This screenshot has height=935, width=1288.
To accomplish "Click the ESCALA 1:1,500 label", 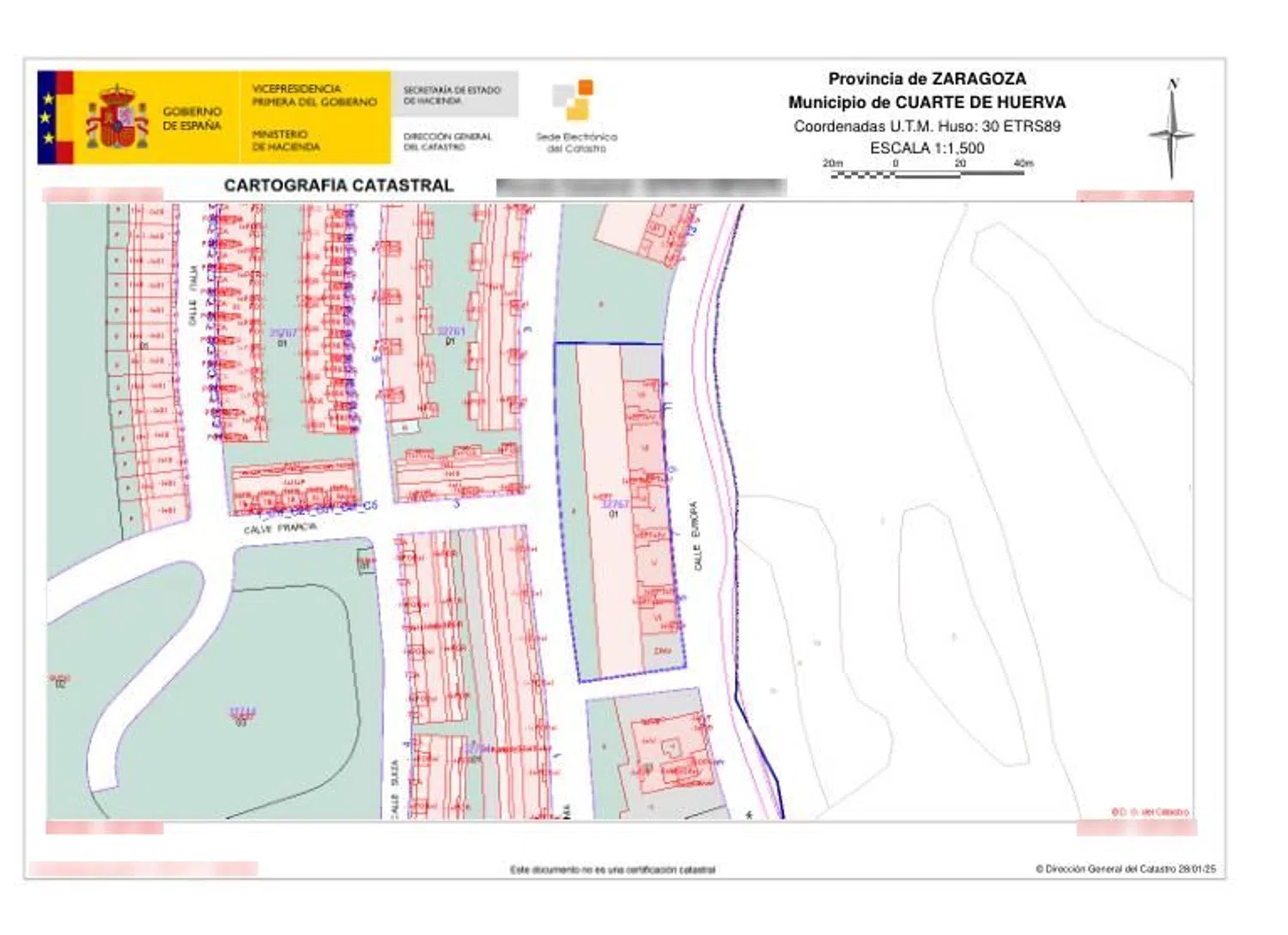I will tap(927, 148).
